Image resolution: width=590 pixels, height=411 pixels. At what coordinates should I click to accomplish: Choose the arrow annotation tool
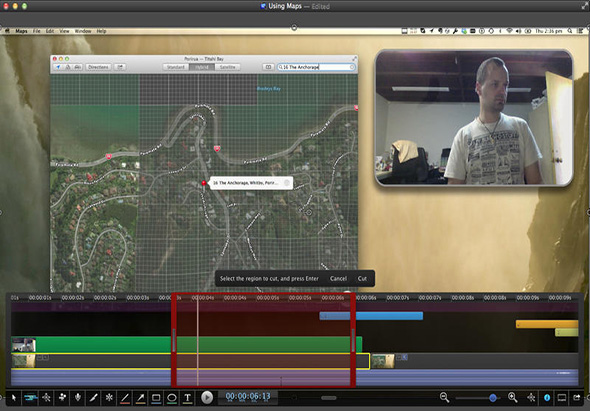click(140, 398)
